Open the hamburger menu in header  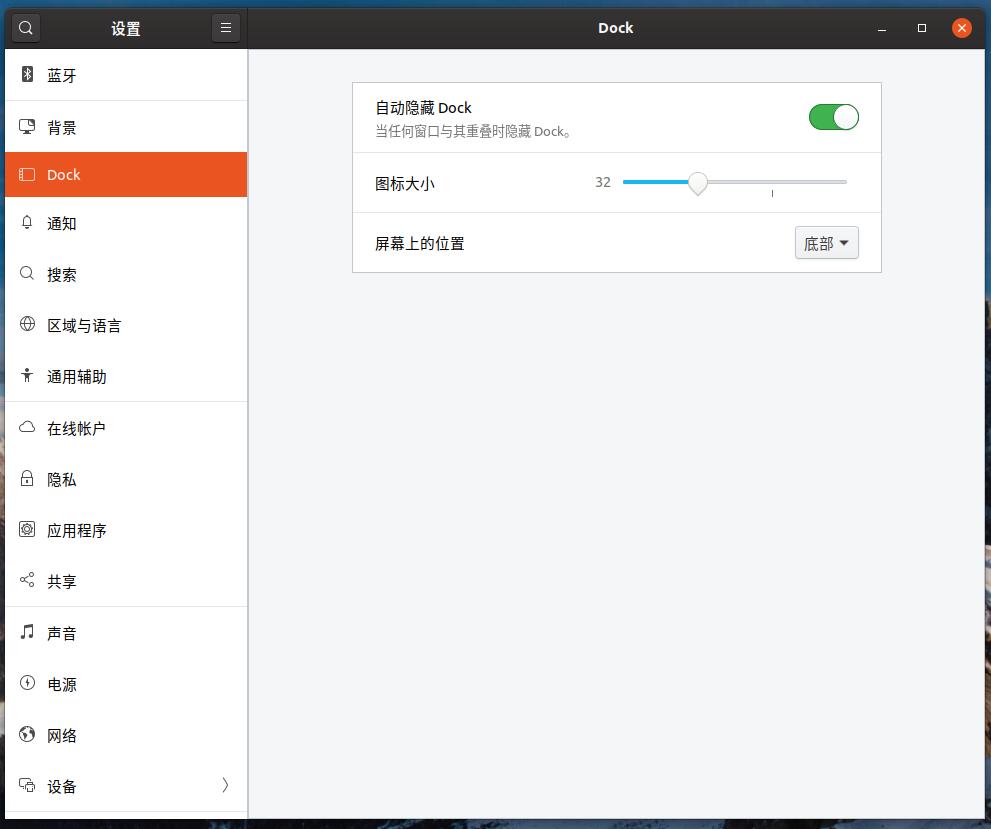pos(226,28)
